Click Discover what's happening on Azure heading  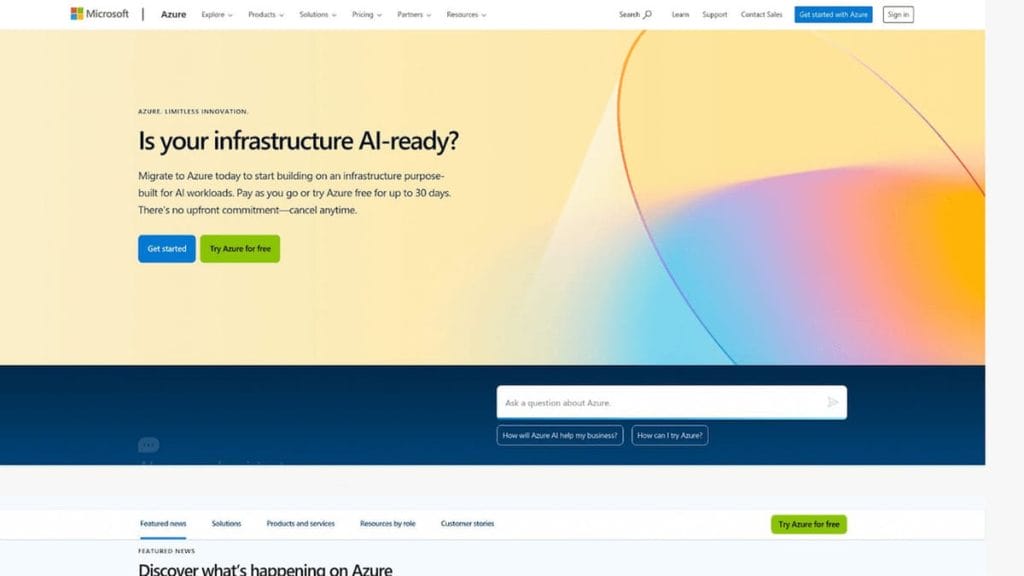click(x=265, y=569)
